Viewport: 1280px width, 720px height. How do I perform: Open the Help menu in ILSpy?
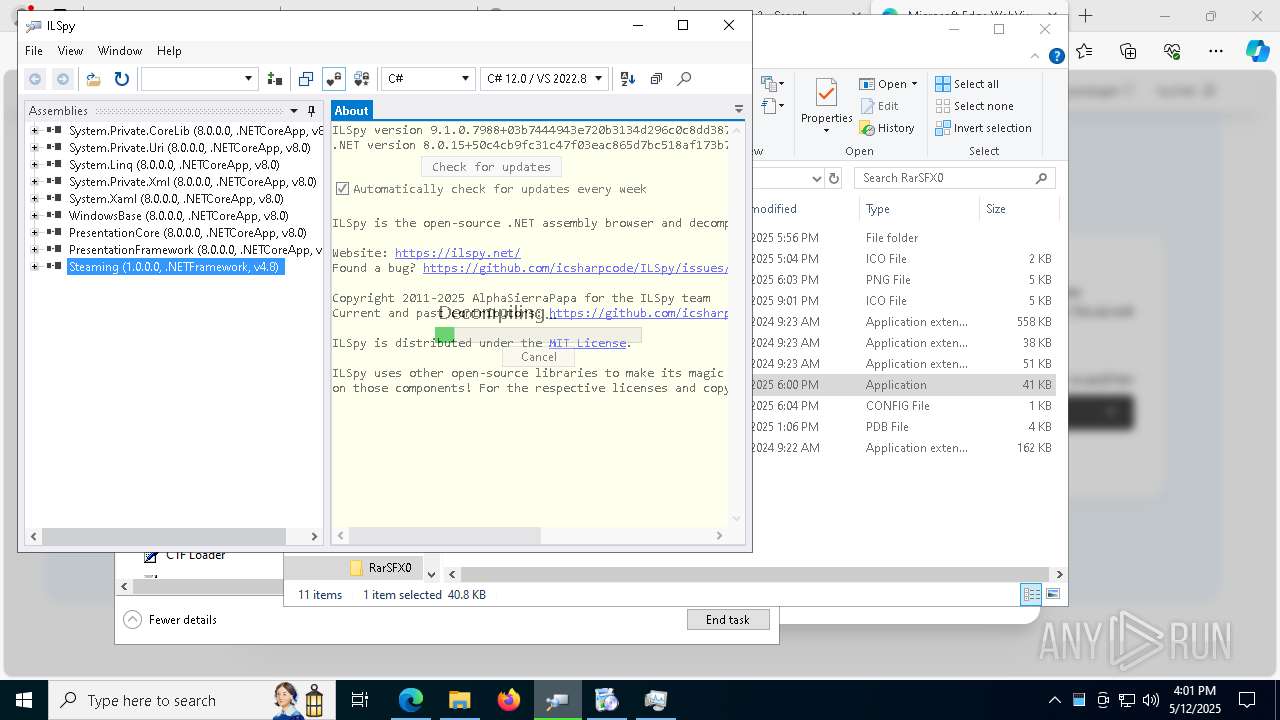169,51
